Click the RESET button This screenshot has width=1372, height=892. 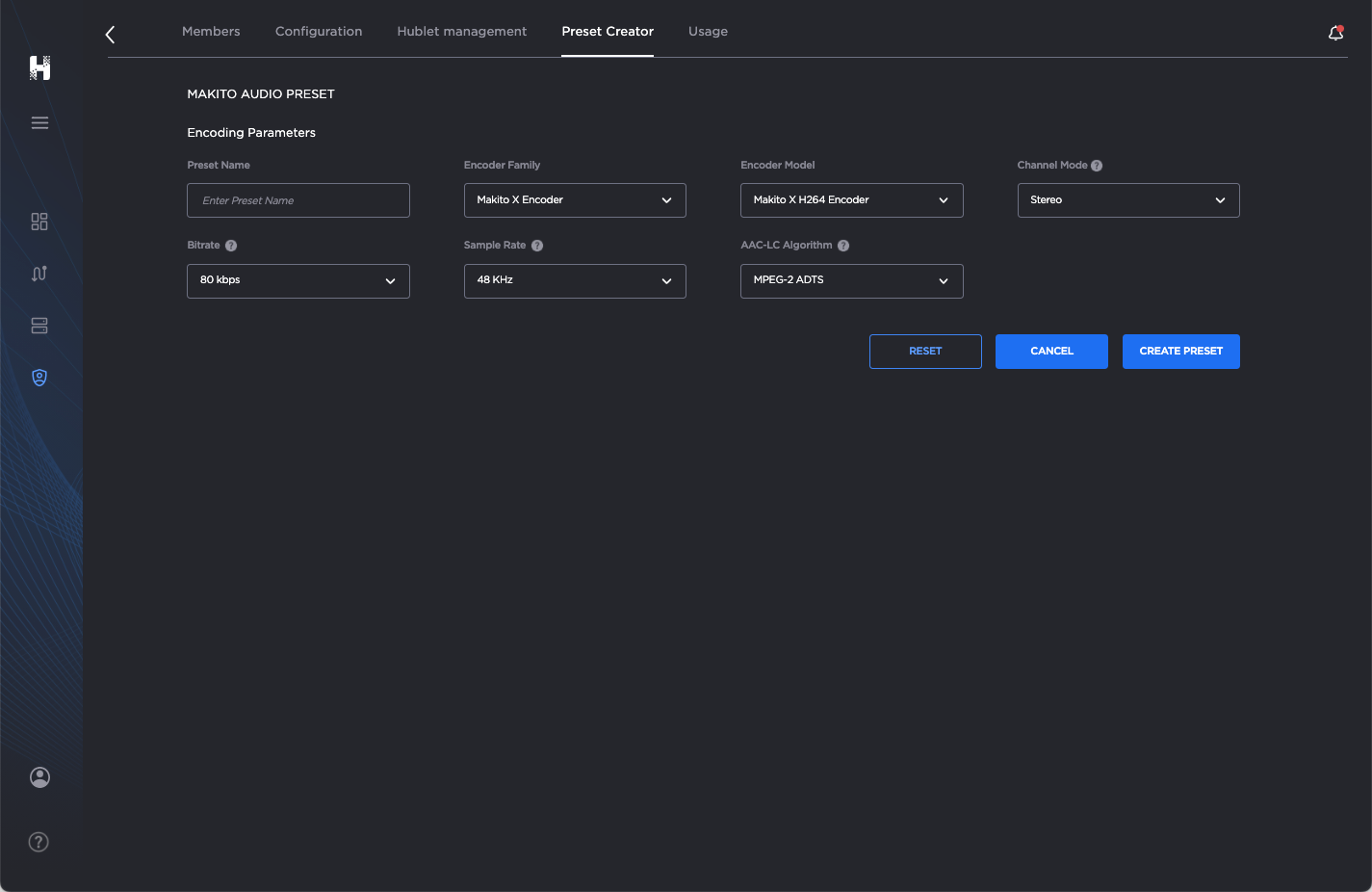point(925,352)
